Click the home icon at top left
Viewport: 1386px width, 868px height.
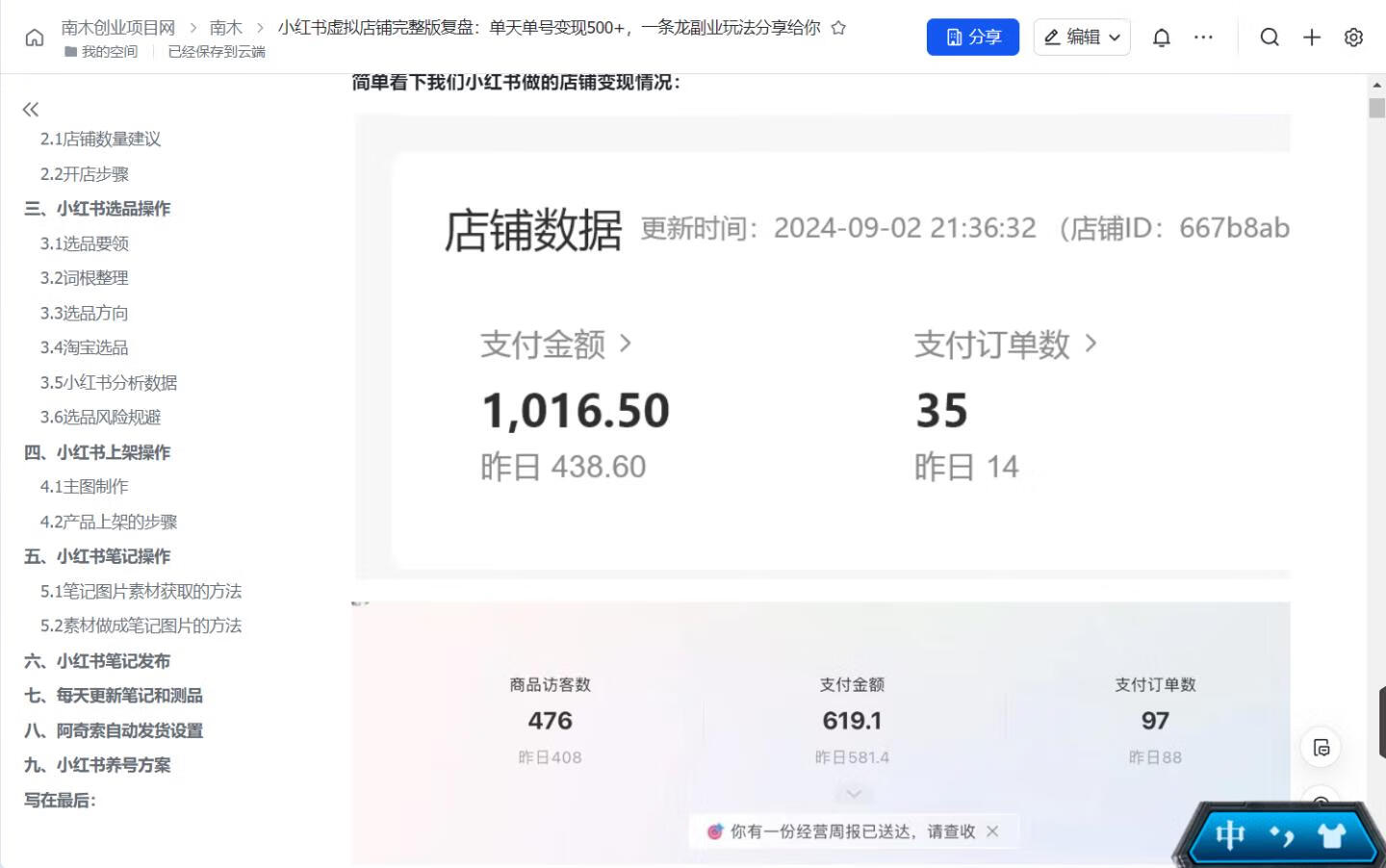(x=34, y=37)
